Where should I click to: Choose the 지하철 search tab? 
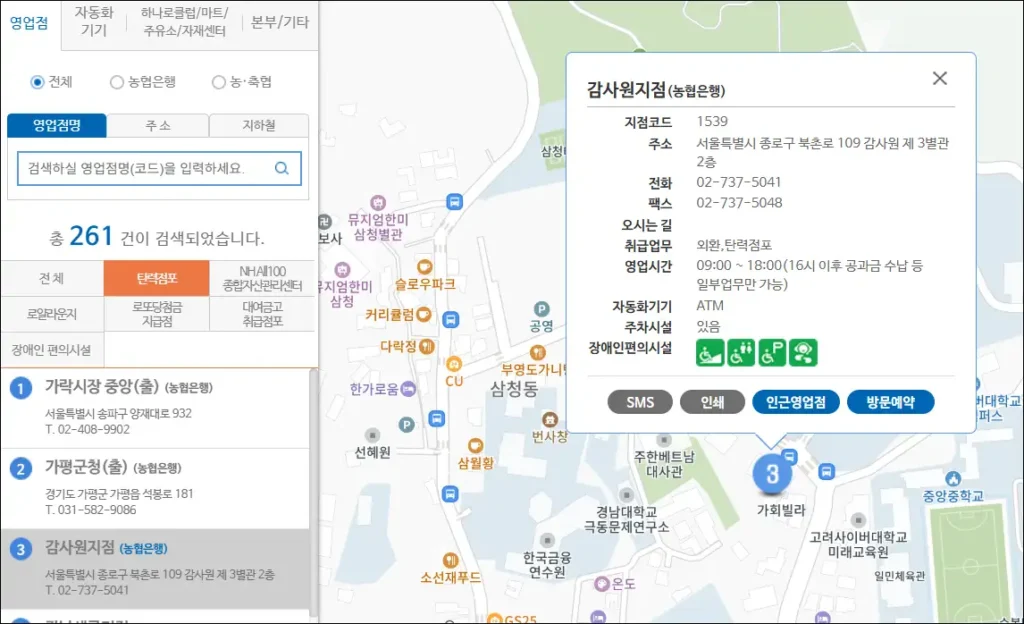[259, 125]
